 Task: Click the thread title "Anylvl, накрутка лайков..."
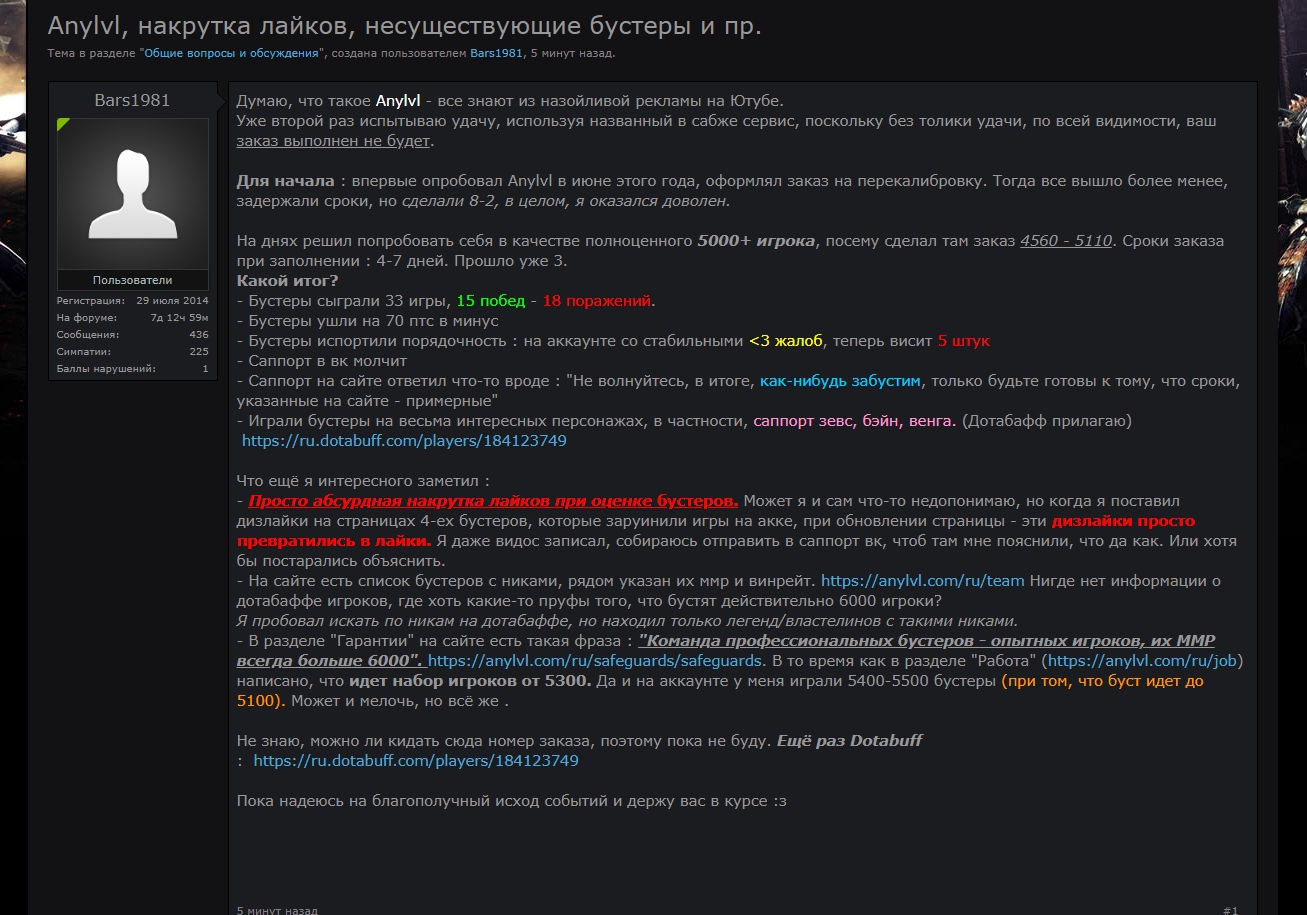(x=404, y=26)
